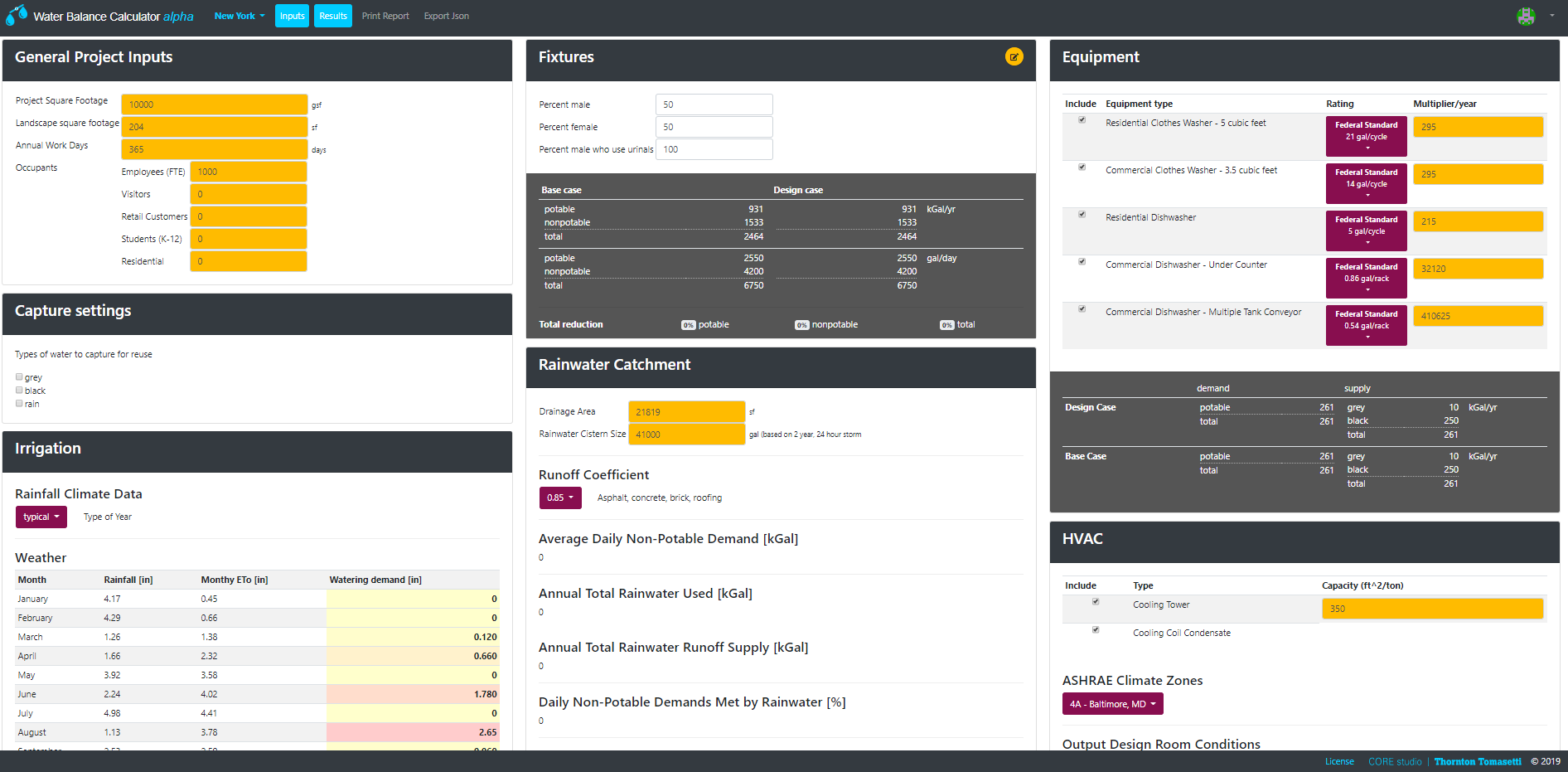
Task: Click the Employees (FTE) field
Action: pyautogui.click(x=249, y=172)
